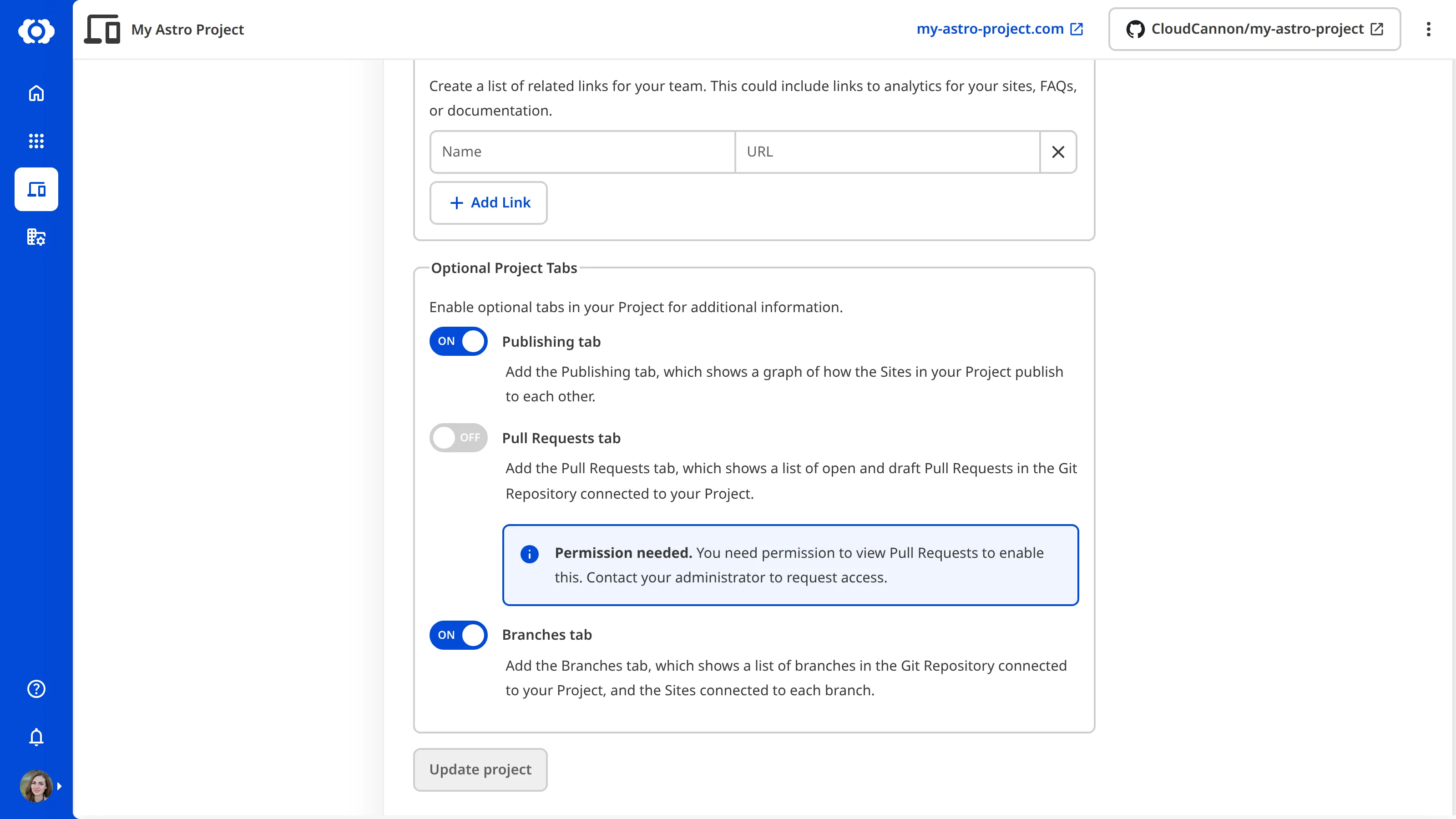This screenshot has height=819, width=1456.
Task: Toggle off the Branches tab switch
Action: coord(458,635)
